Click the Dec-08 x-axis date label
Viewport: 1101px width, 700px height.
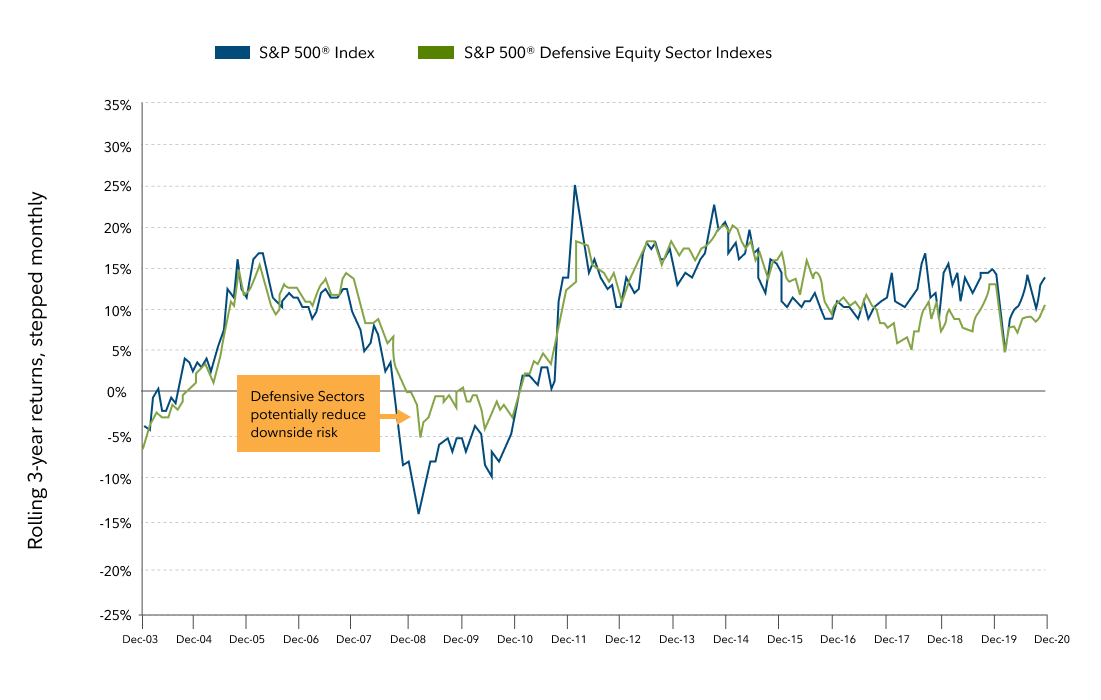pos(407,638)
